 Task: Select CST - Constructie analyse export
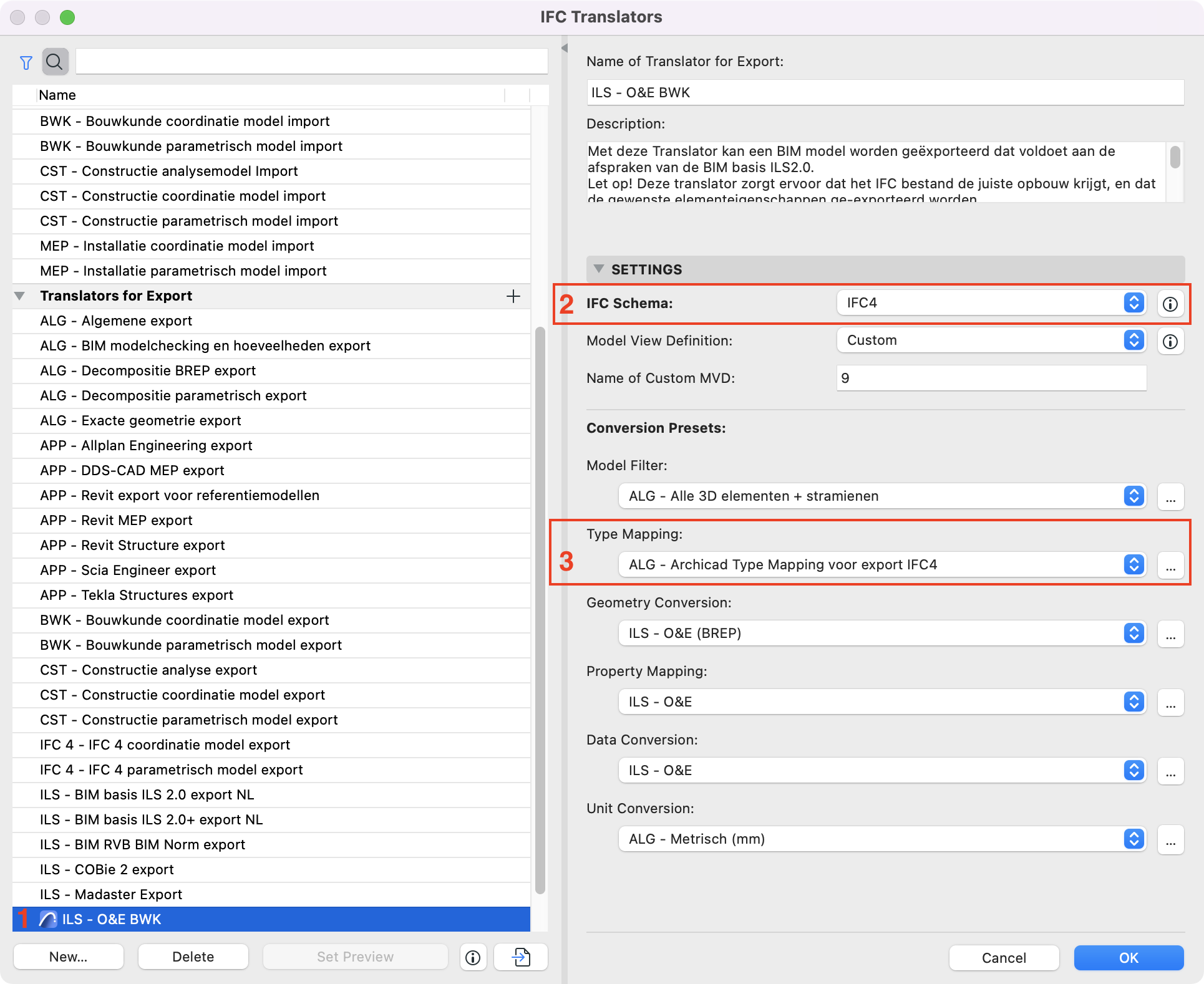tap(271, 670)
